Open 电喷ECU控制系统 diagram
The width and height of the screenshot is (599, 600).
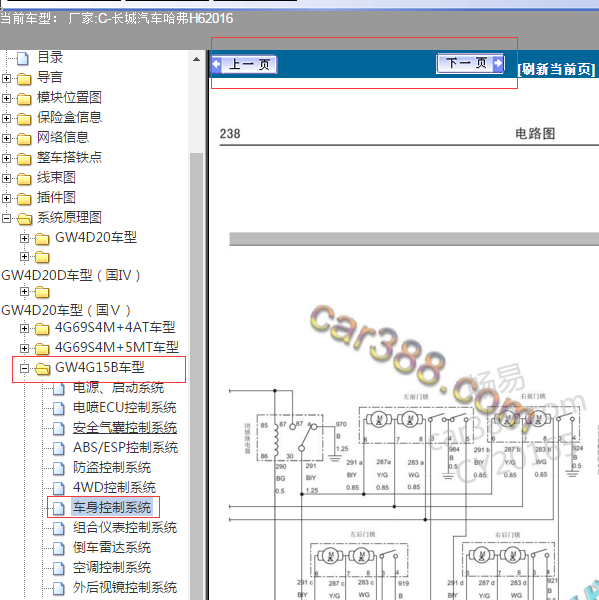click(x=125, y=408)
